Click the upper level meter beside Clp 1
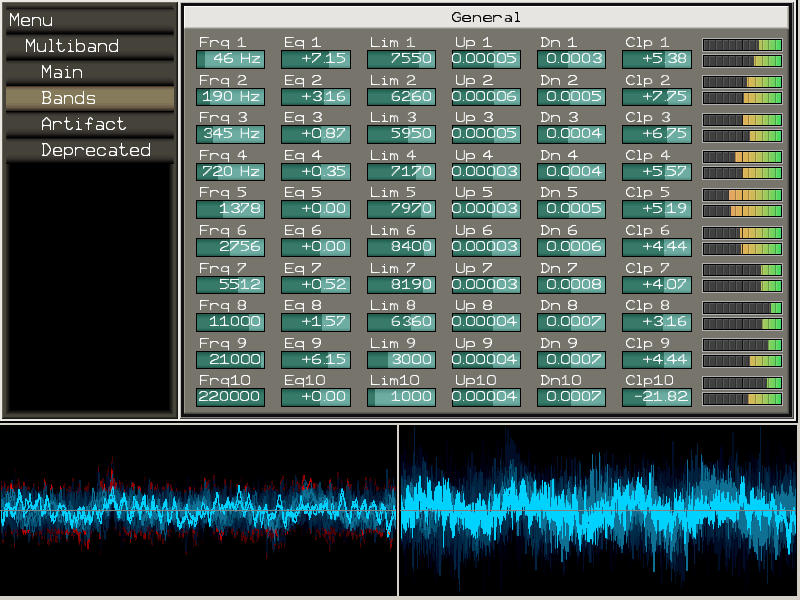800x600 pixels. point(742,45)
